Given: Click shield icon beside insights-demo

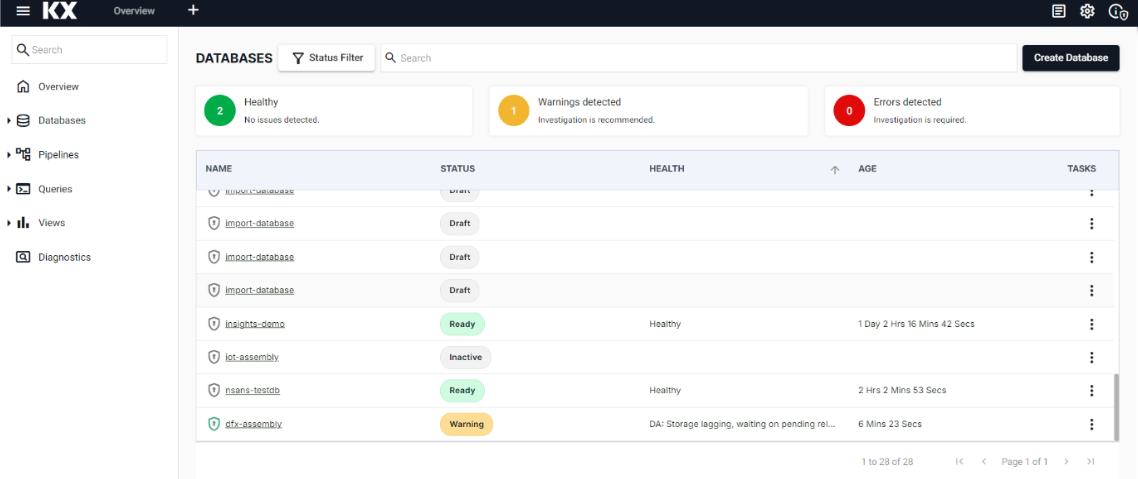Looking at the screenshot, I should coord(213,324).
